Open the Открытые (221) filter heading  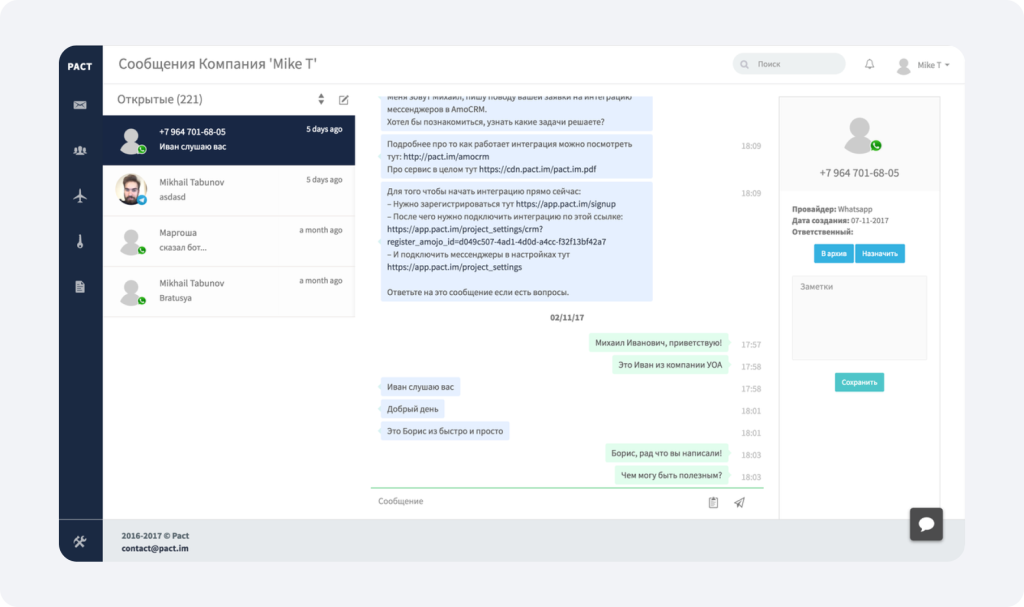pyautogui.click(x=159, y=99)
